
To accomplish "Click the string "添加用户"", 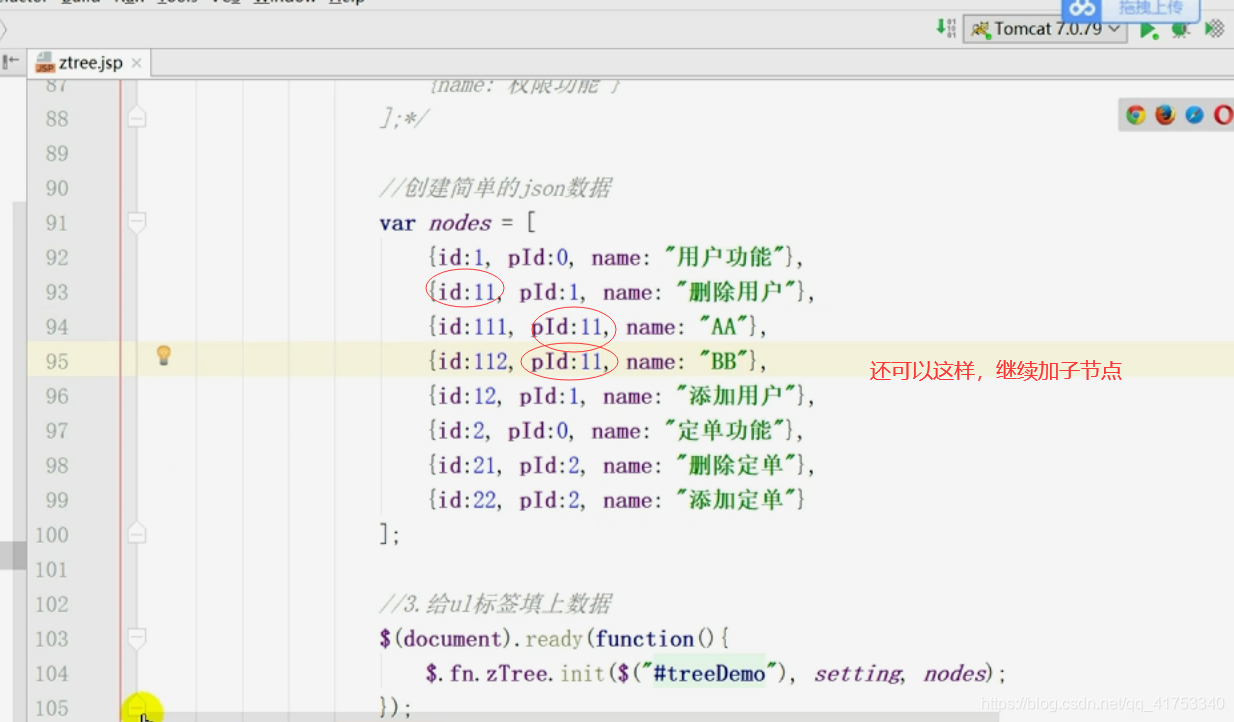I will pyautogui.click(x=737, y=396).
